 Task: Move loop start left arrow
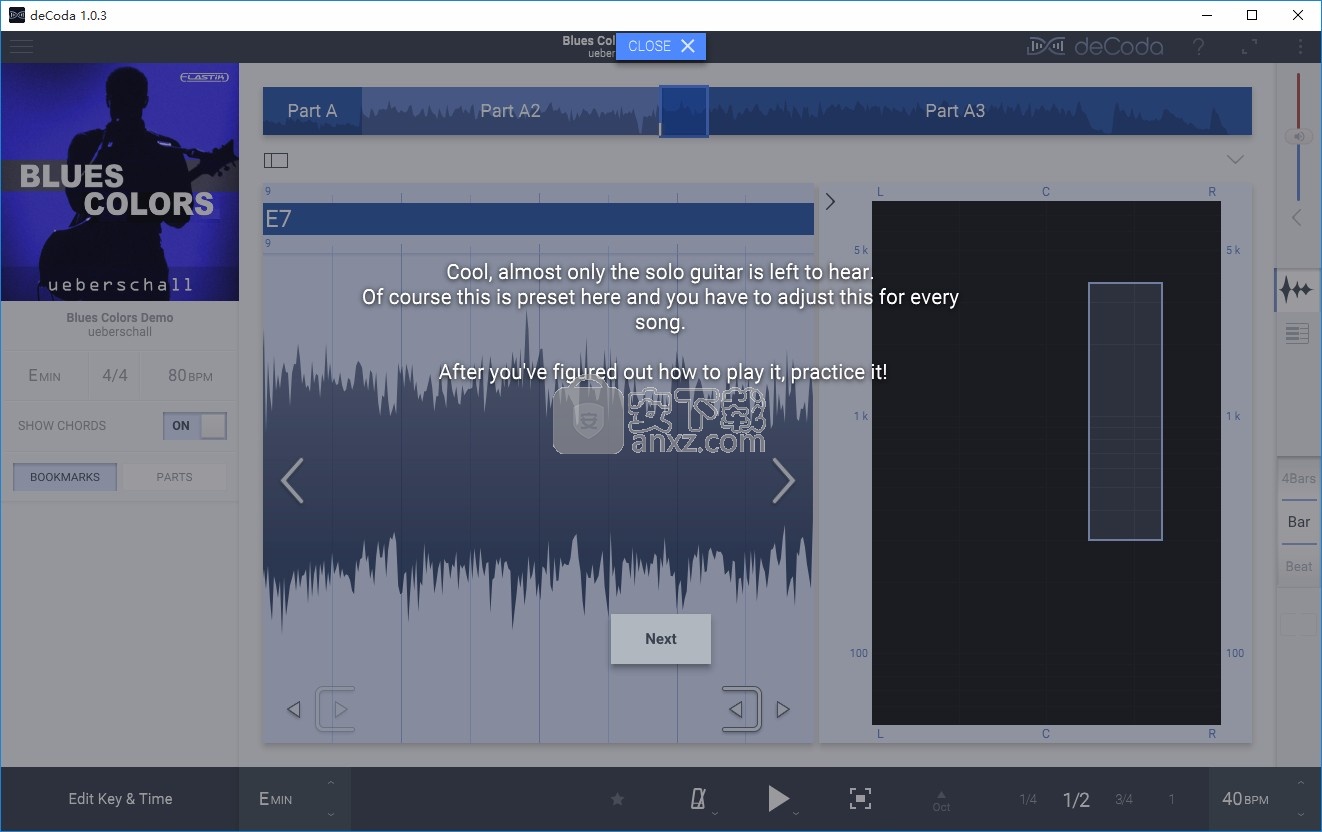click(294, 710)
